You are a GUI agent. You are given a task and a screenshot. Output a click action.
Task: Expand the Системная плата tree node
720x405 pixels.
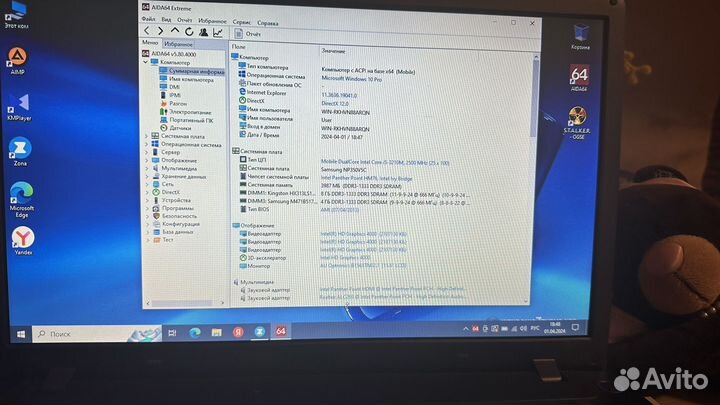[x=146, y=136]
